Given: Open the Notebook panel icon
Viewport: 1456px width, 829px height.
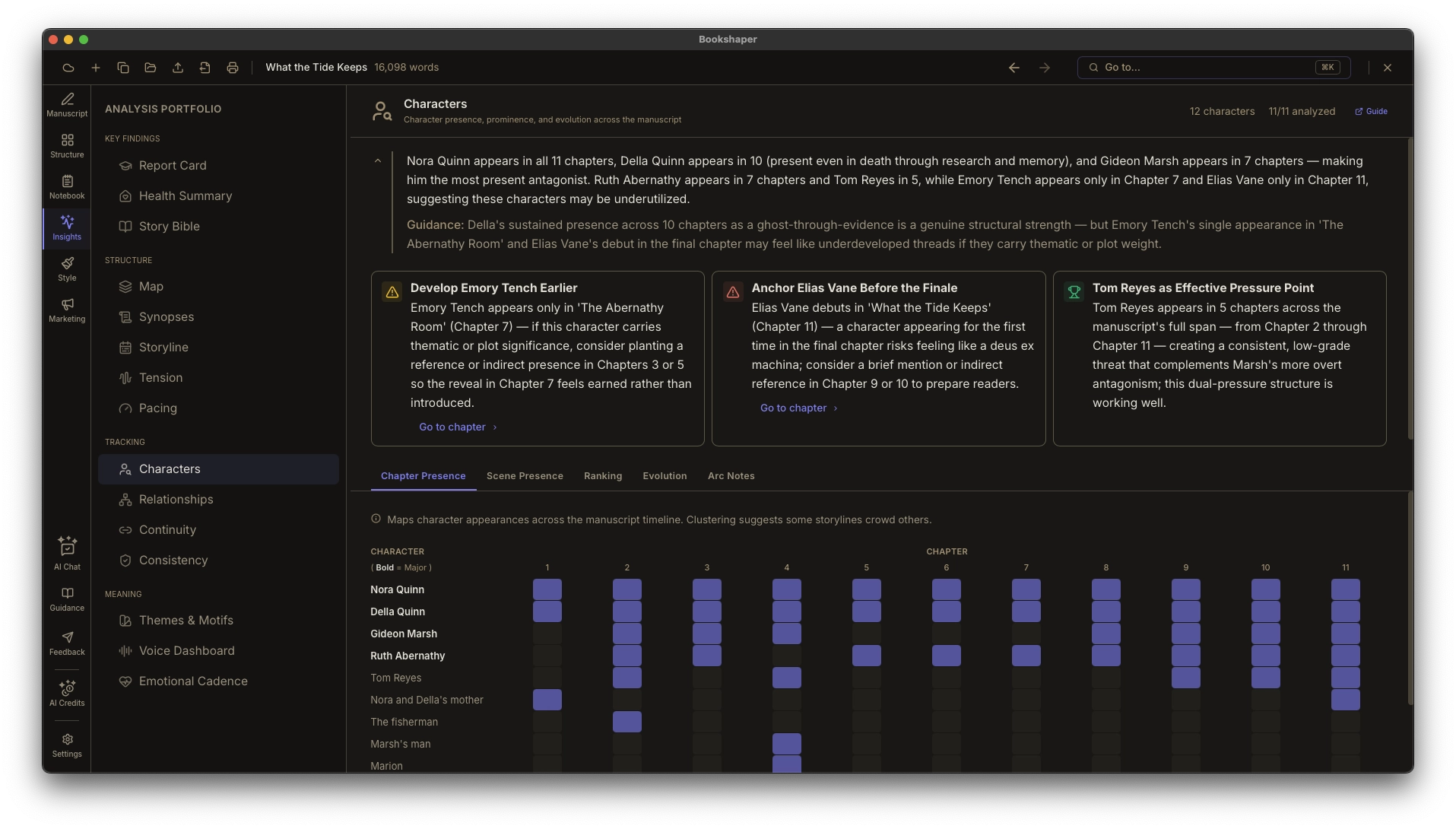Looking at the screenshot, I should click(67, 187).
